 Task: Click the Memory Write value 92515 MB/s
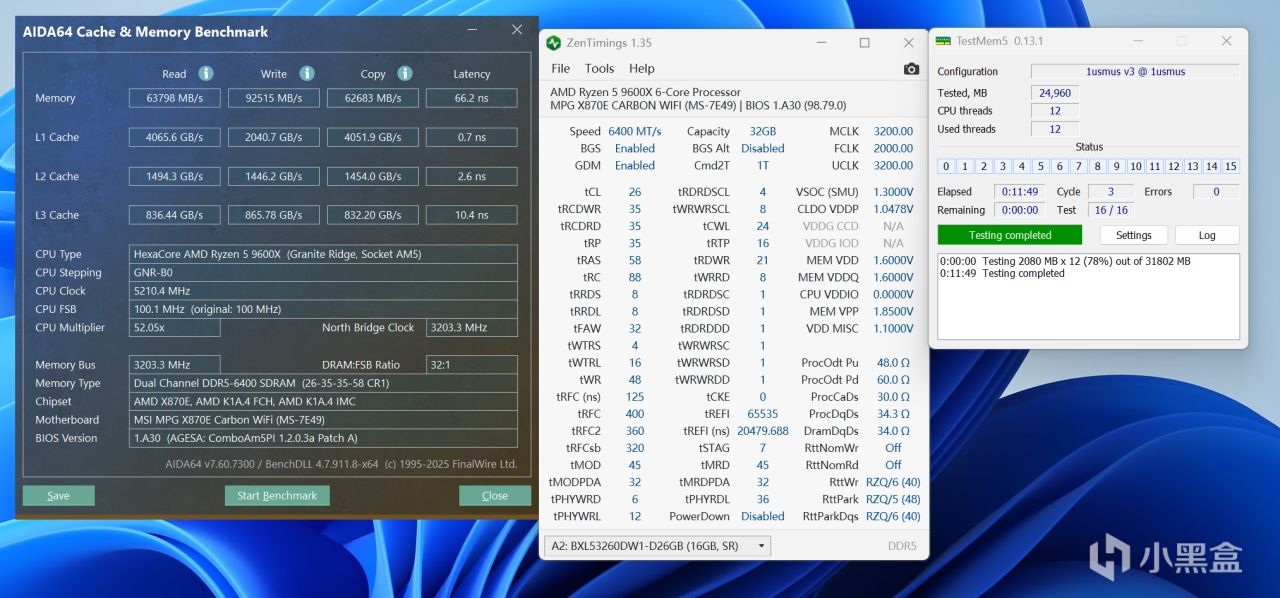pyautogui.click(x=273, y=98)
